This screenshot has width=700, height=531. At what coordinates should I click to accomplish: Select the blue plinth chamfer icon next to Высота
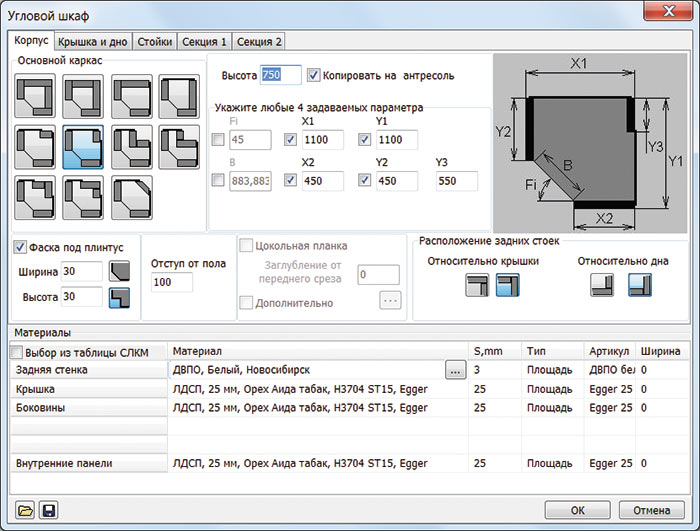click(x=119, y=297)
